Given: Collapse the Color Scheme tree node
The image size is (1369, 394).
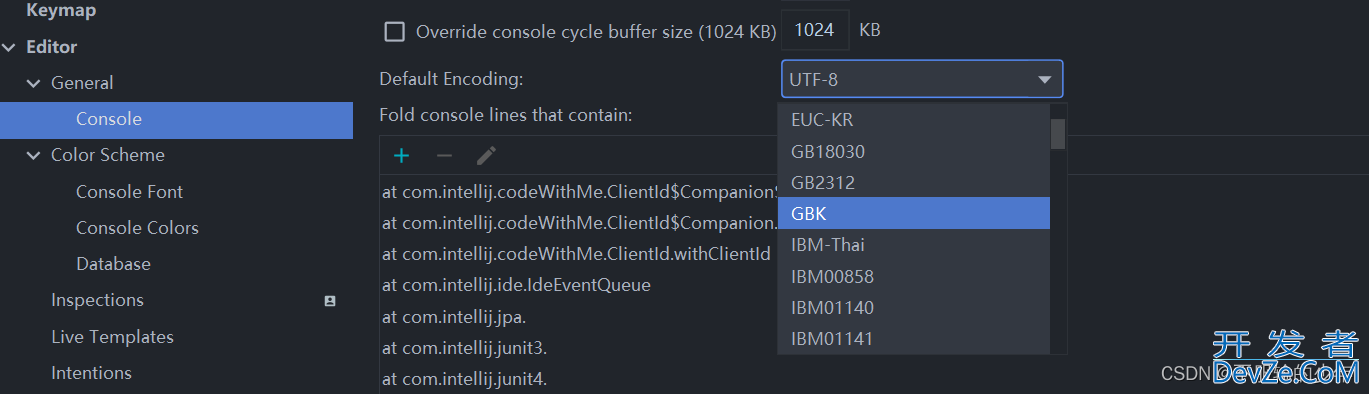Looking at the screenshot, I should (34, 156).
